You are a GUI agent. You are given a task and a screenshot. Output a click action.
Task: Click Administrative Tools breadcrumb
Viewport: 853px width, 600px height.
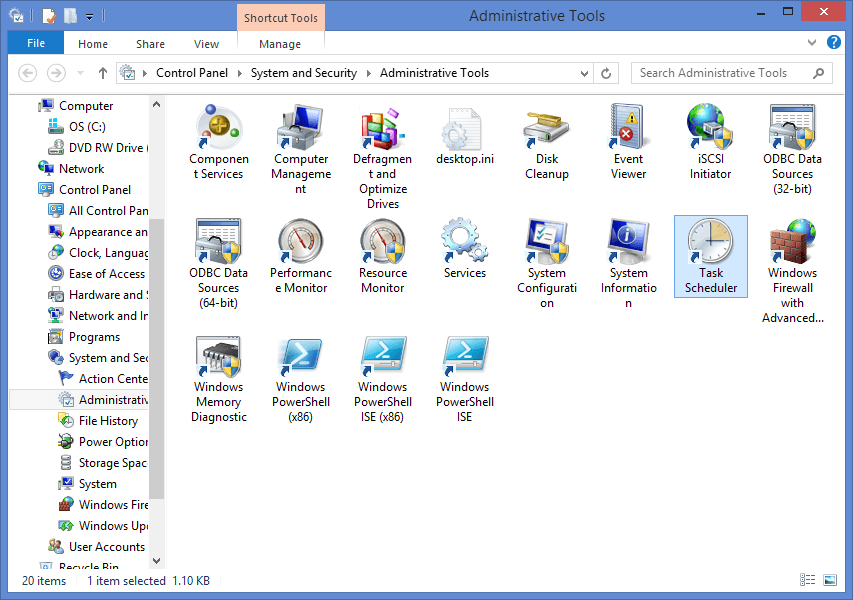434,73
